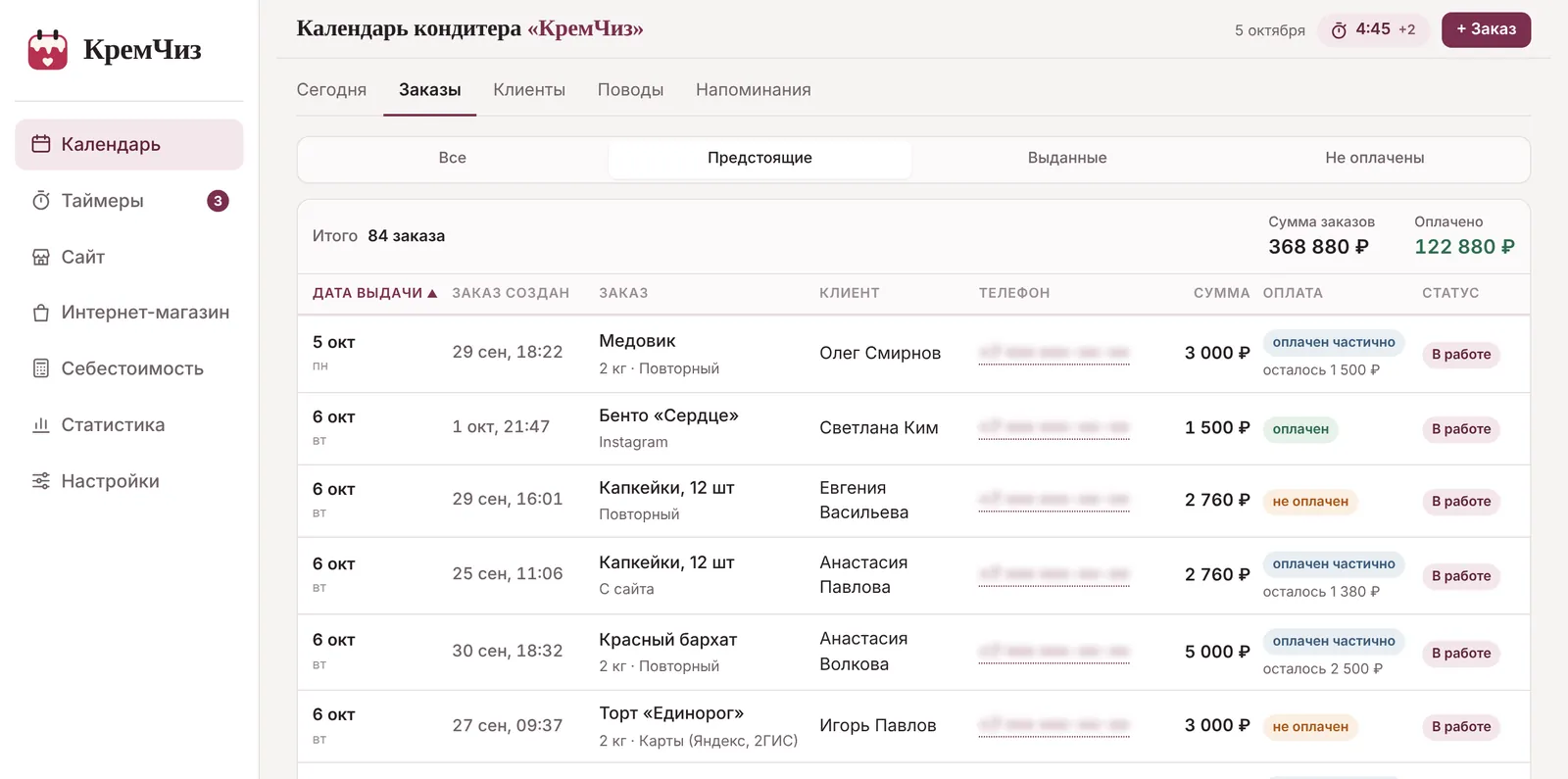1568x779 pixels.
Task: Click the paid total 122 880 ₽
Action: [1464, 247]
